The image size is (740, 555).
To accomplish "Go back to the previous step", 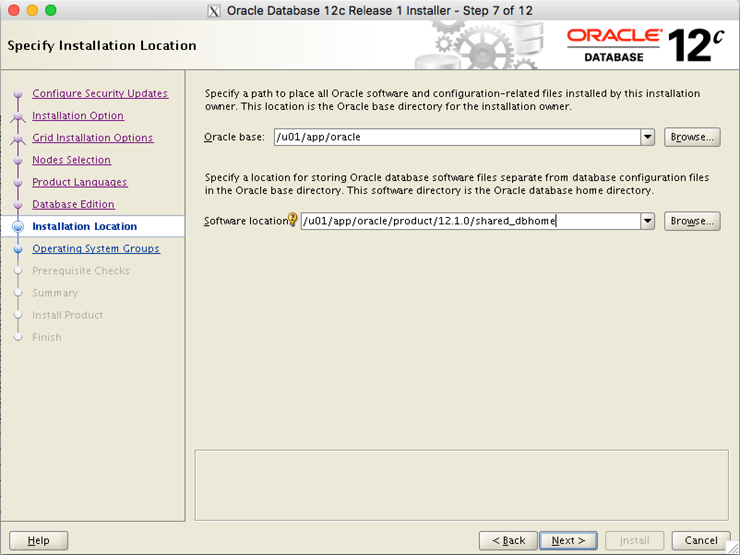I will tap(508, 540).
